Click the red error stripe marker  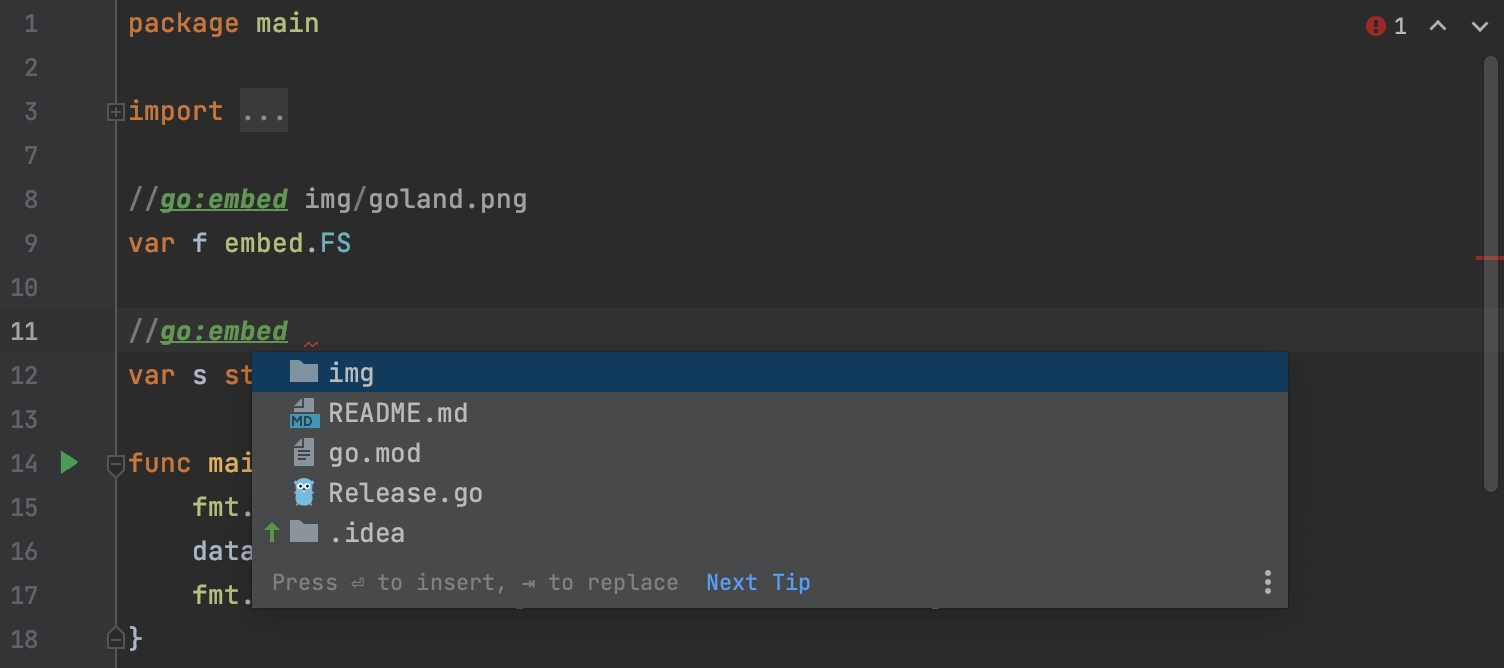(x=1489, y=258)
